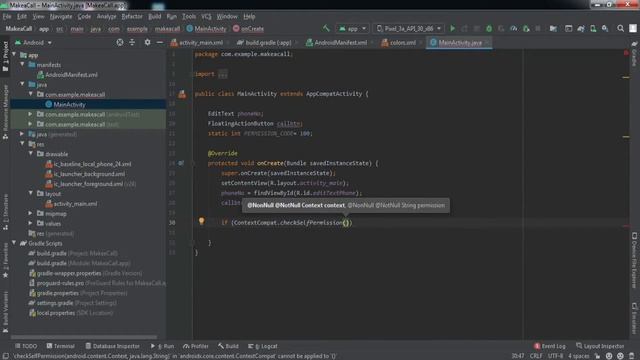Screen dimensions: 640x360
Task: Open the app run configuration dropdown
Action: click(x=352, y=29)
